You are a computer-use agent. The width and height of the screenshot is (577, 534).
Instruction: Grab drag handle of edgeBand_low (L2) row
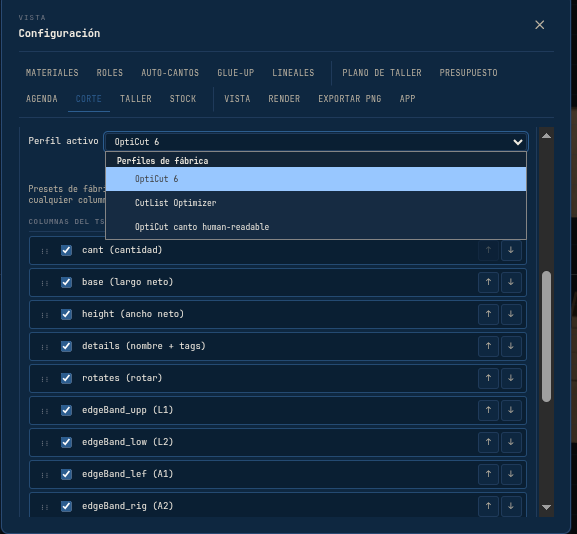tap(45, 443)
